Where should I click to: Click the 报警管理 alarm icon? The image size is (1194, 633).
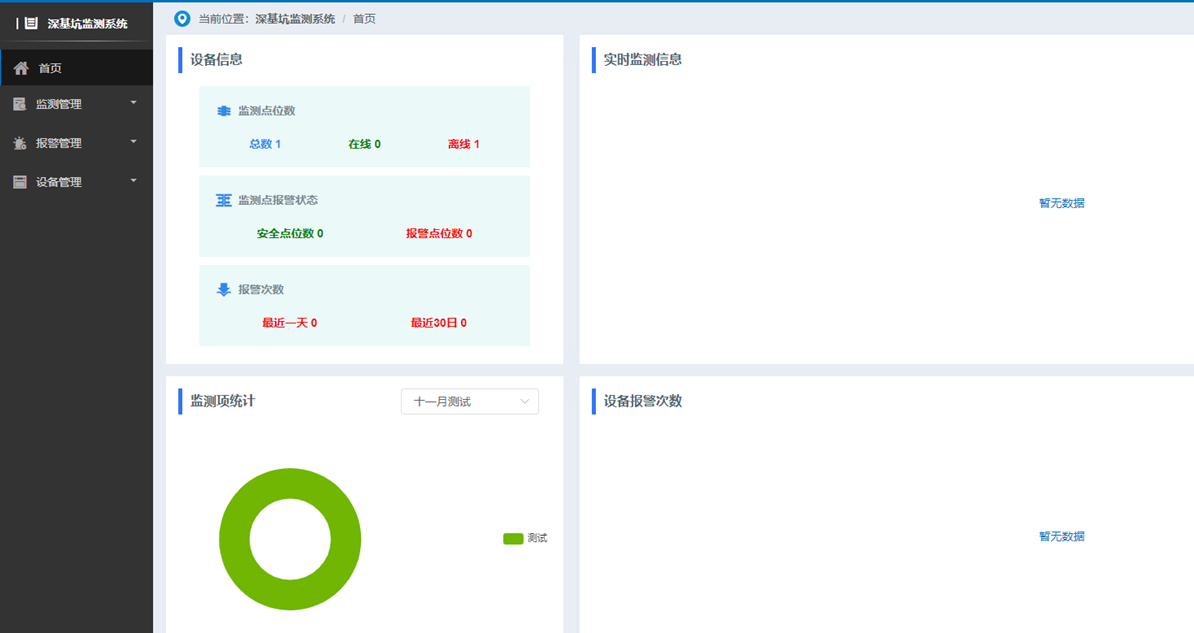pos(20,143)
